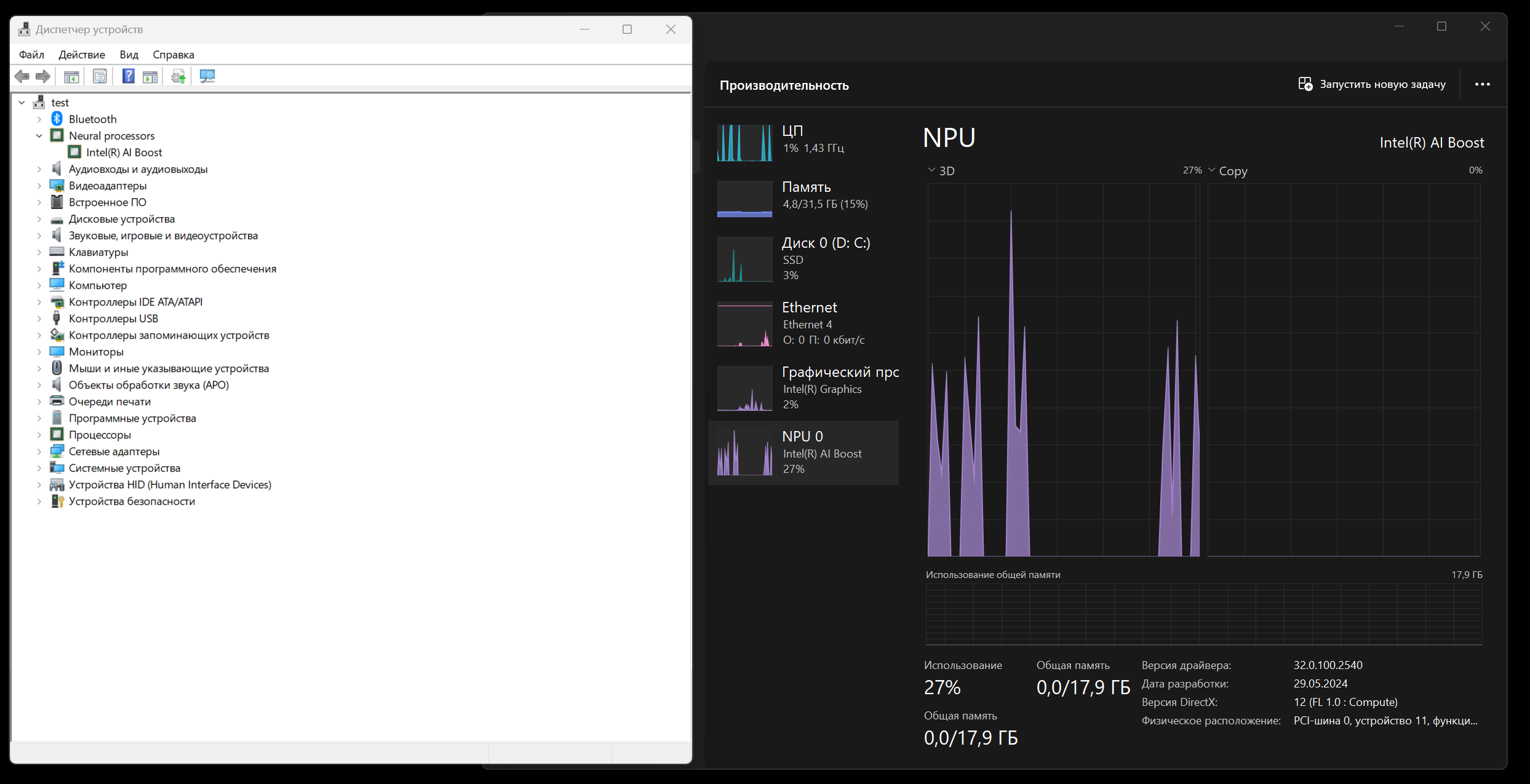This screenshot has width=1530, height=784.
Task: Open the Справка menu
Action: pyautogui.click(x=173, y=55)
